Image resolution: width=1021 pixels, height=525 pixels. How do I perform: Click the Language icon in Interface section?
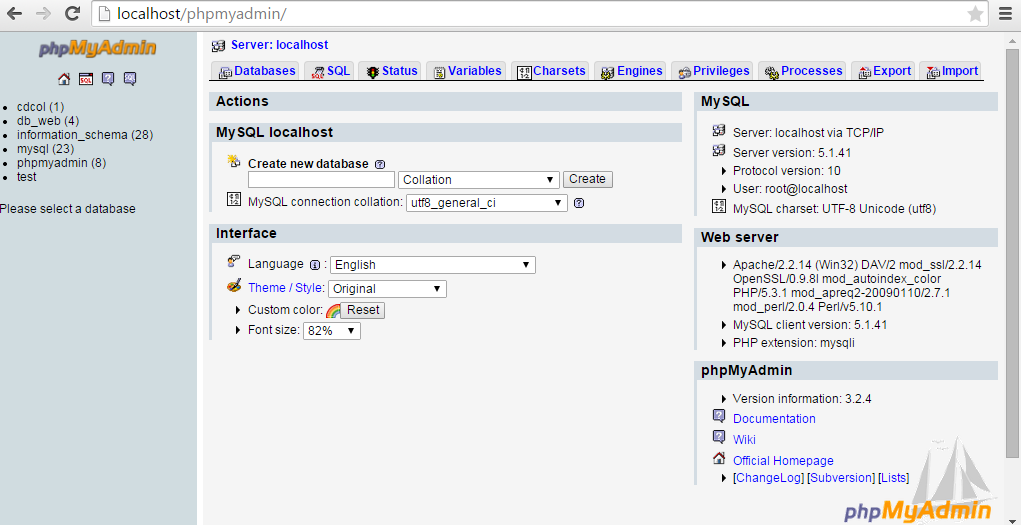click(x=234, y=262)
